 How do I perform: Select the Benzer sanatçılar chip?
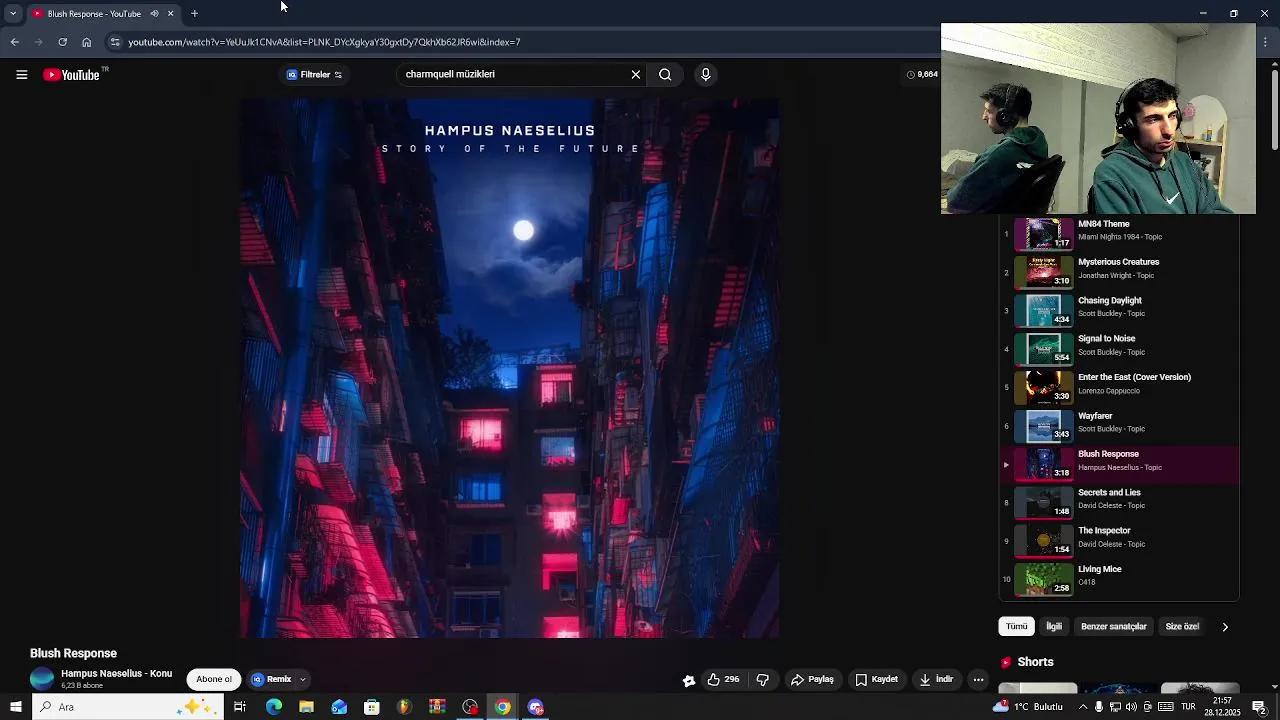click(x=1113, y=627)
